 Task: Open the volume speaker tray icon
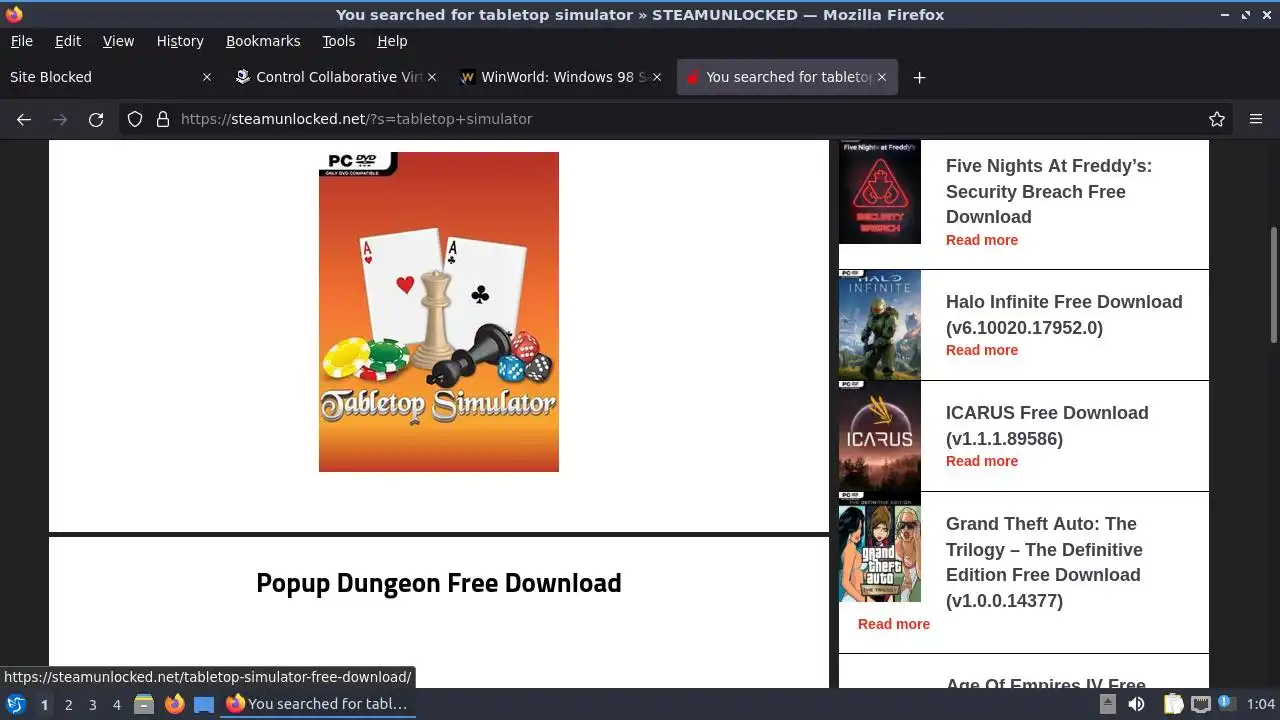tap(1137, 704)
